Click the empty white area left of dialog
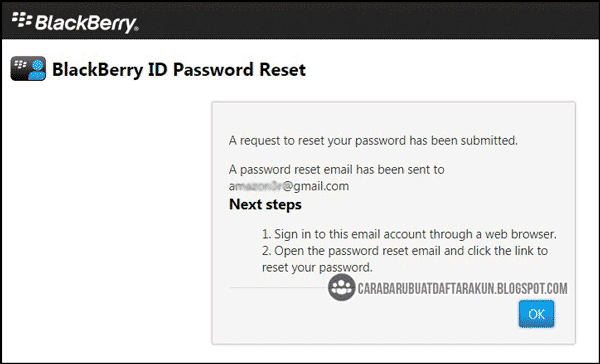The height and width of the screenshot is (364, 600). 107,222
